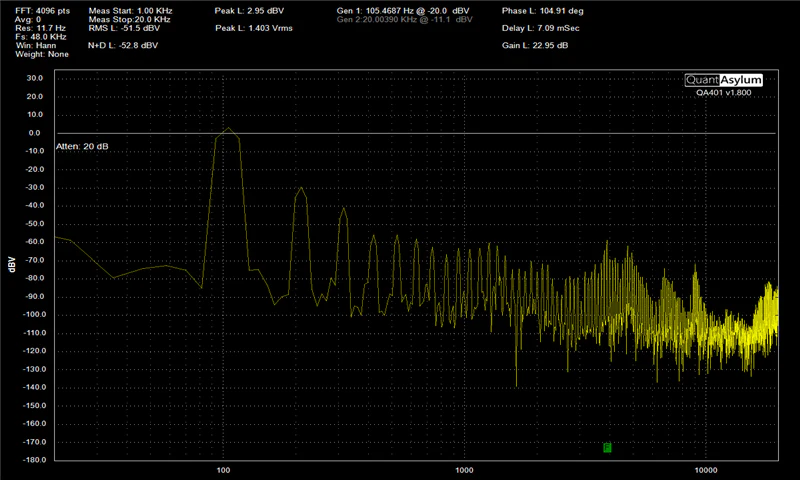Click the '30.0' y-axis label

pyautogui.click(x=35, y=78)
